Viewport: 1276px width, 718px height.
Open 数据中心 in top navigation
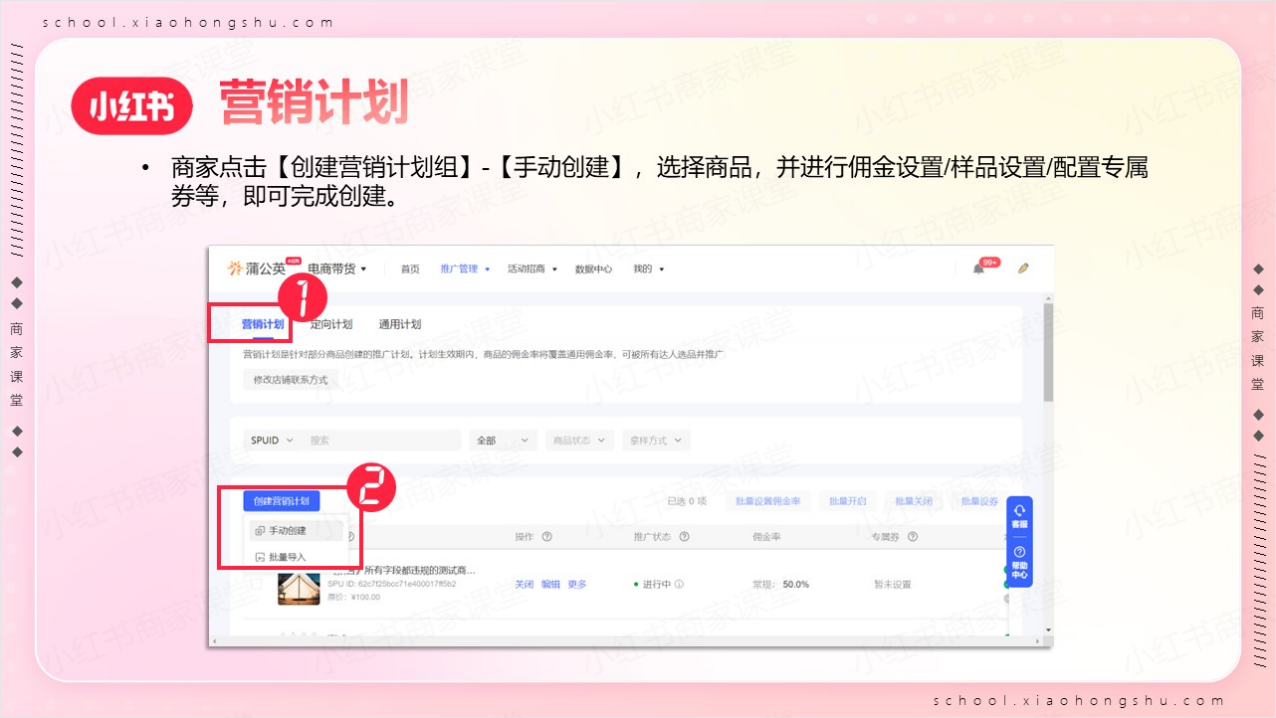pyautogui.click(x=594, y=268)
